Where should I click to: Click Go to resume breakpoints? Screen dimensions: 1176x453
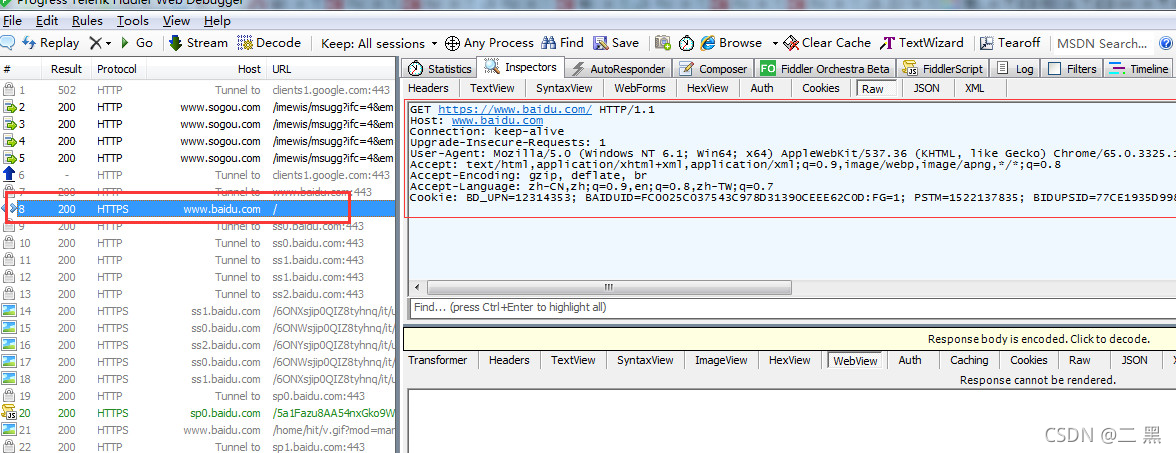[x=136, y=43]
